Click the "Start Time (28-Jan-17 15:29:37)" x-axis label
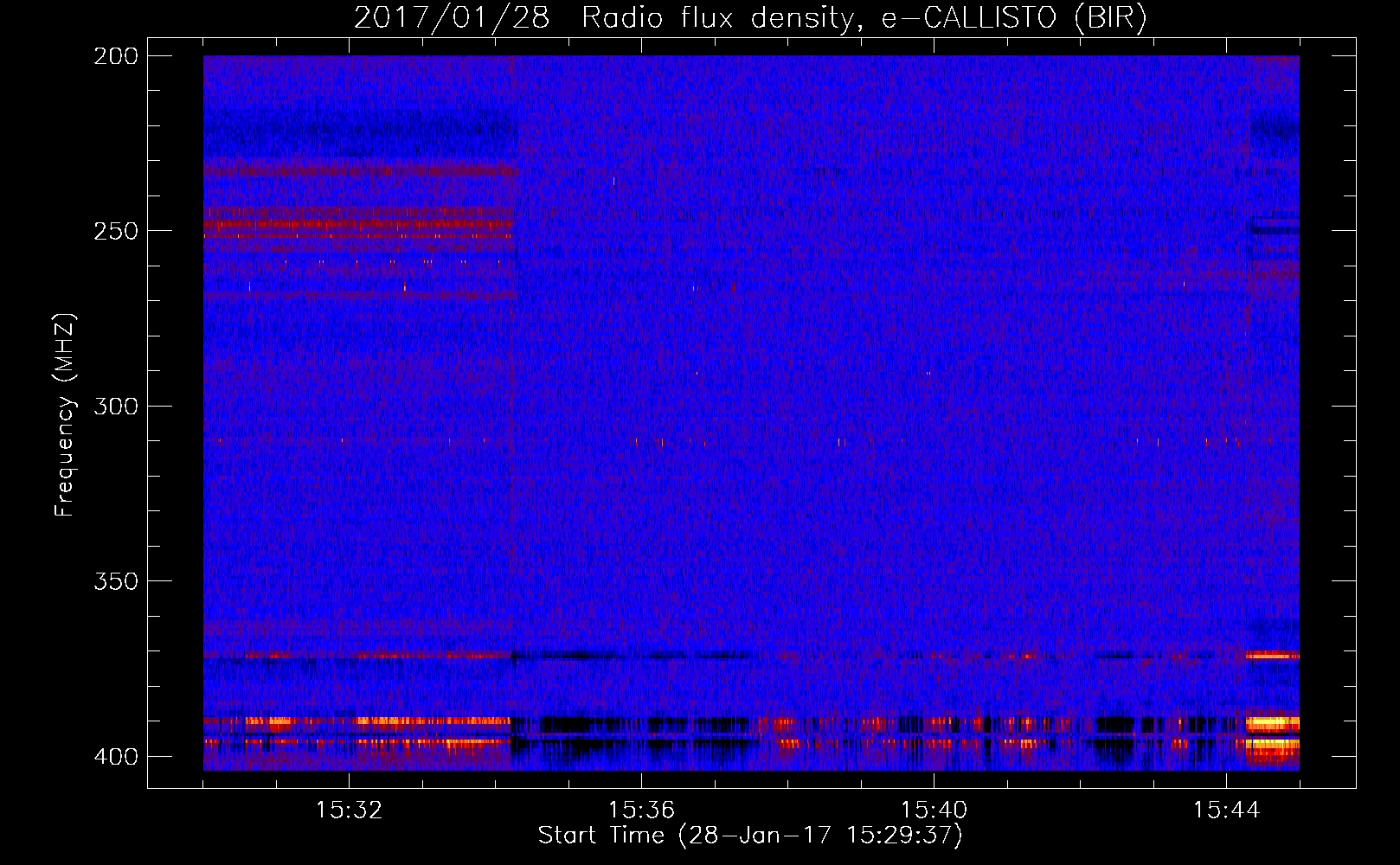1400x865 pixels. pos(750,836)
